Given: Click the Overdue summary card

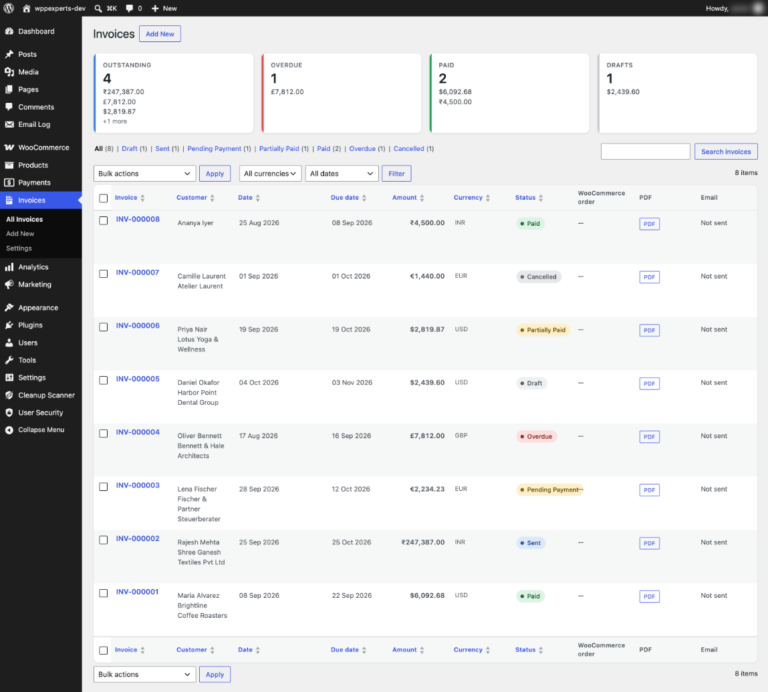Looking at the screenshot, I should tap(341, 93).
